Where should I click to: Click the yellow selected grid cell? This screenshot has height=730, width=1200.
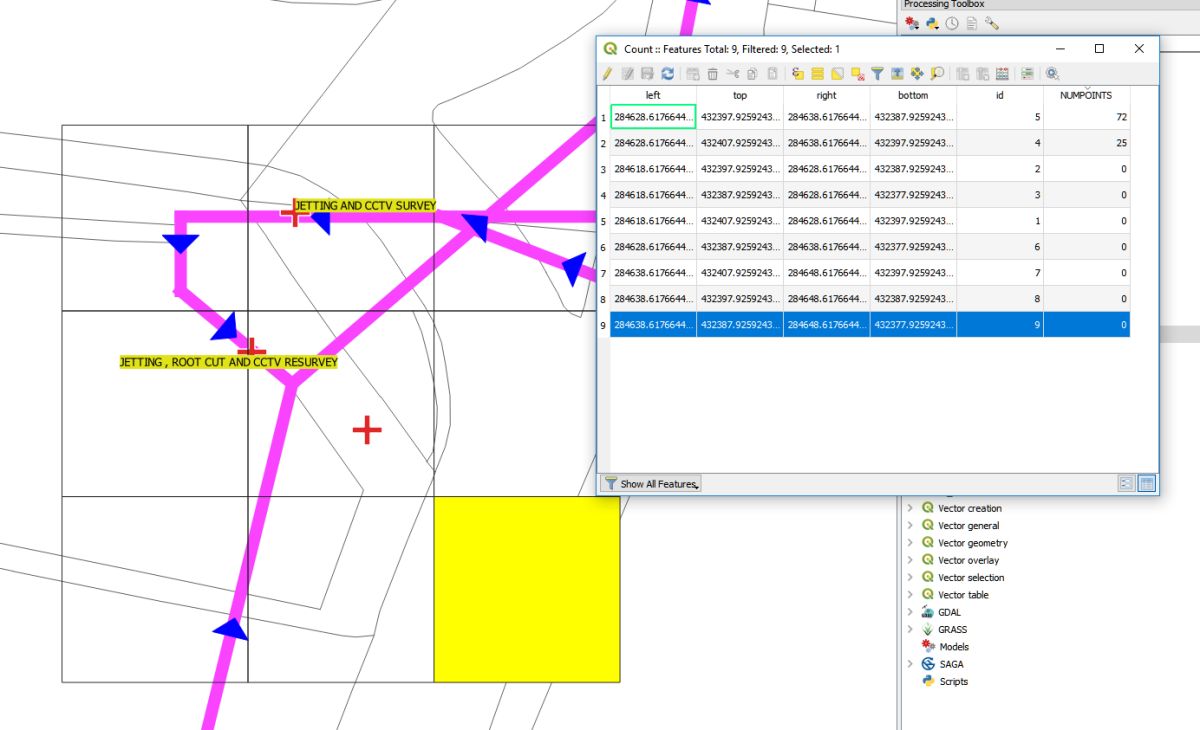(x=526, y=589)
